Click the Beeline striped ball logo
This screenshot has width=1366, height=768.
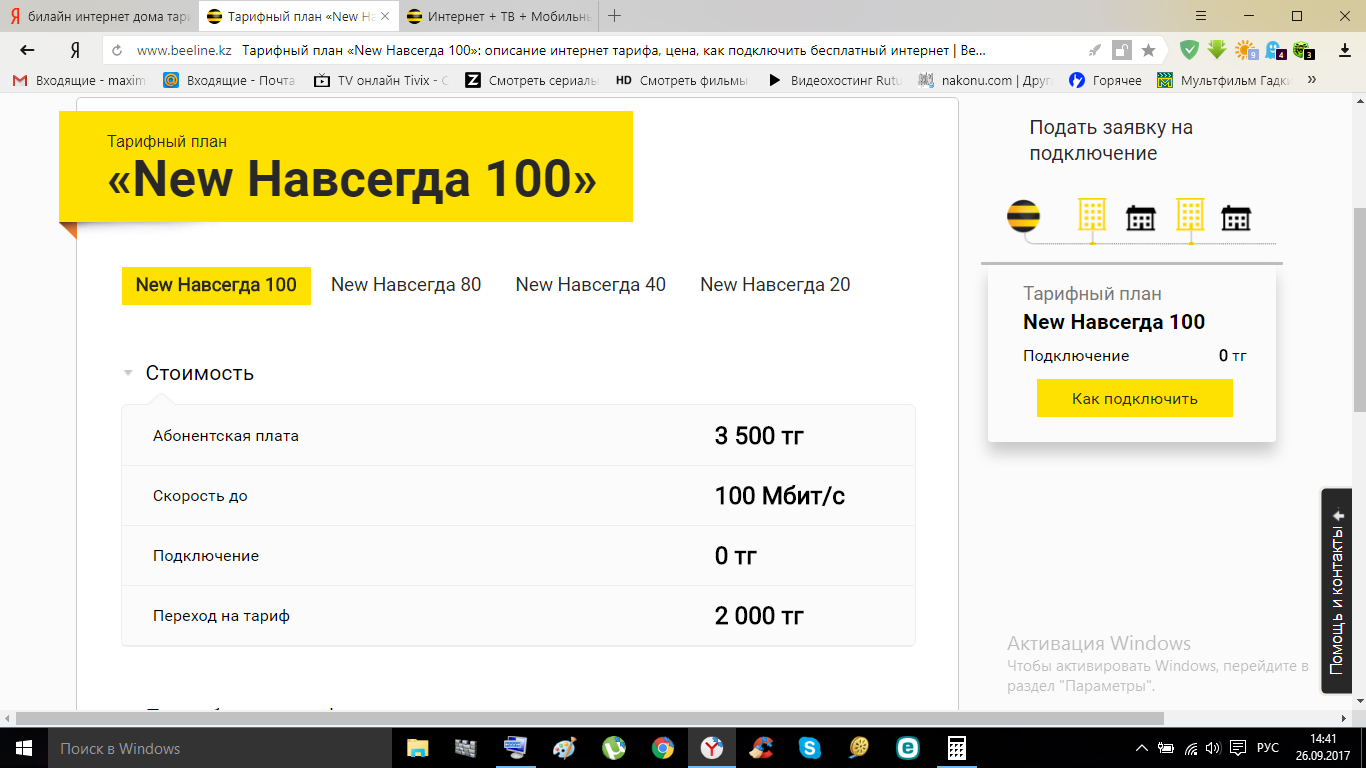coord(1023,216)
